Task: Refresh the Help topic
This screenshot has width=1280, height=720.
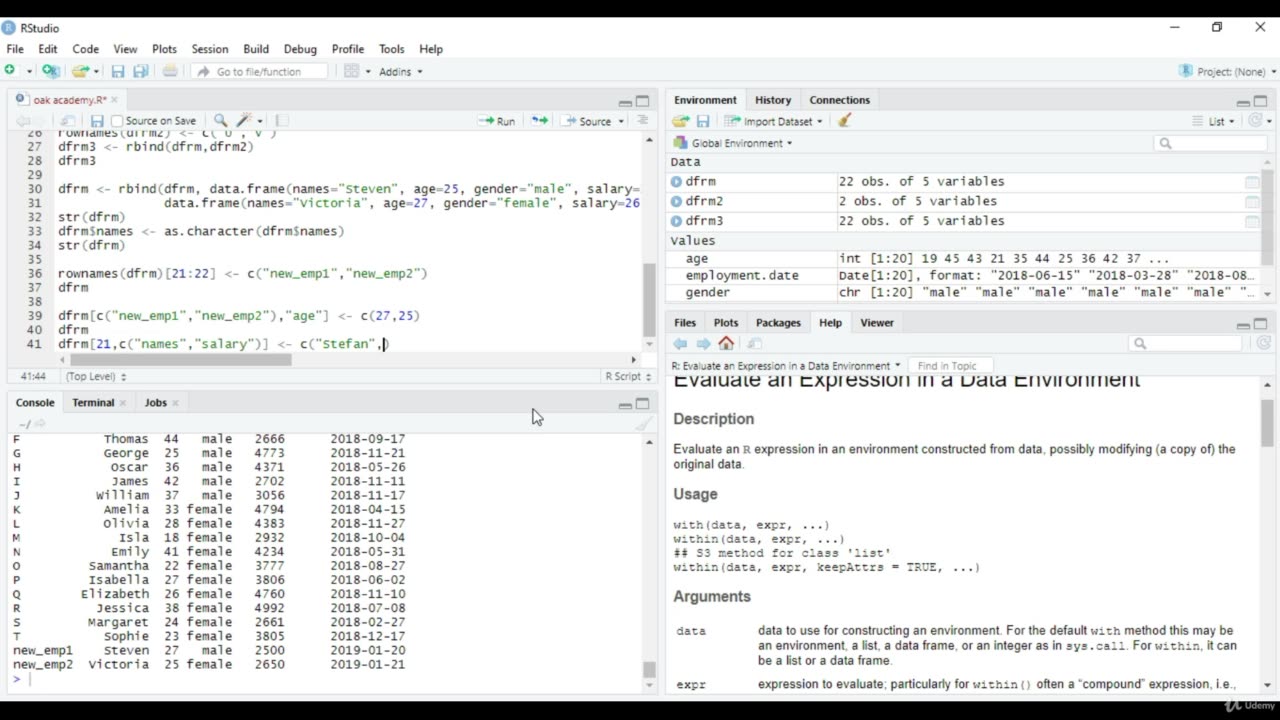Action: (1264, 343)
